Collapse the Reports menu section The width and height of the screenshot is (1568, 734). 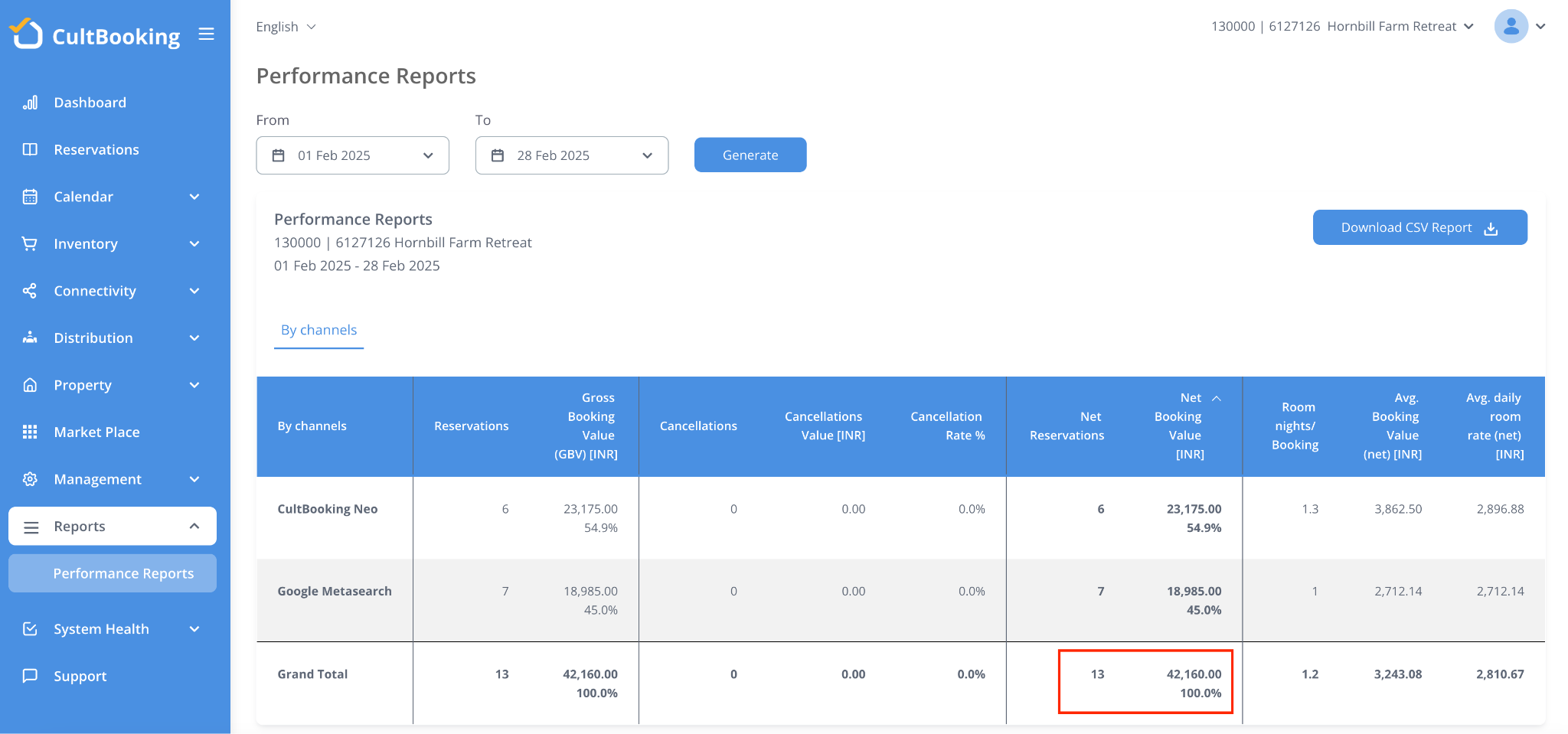tap(194, 526)
